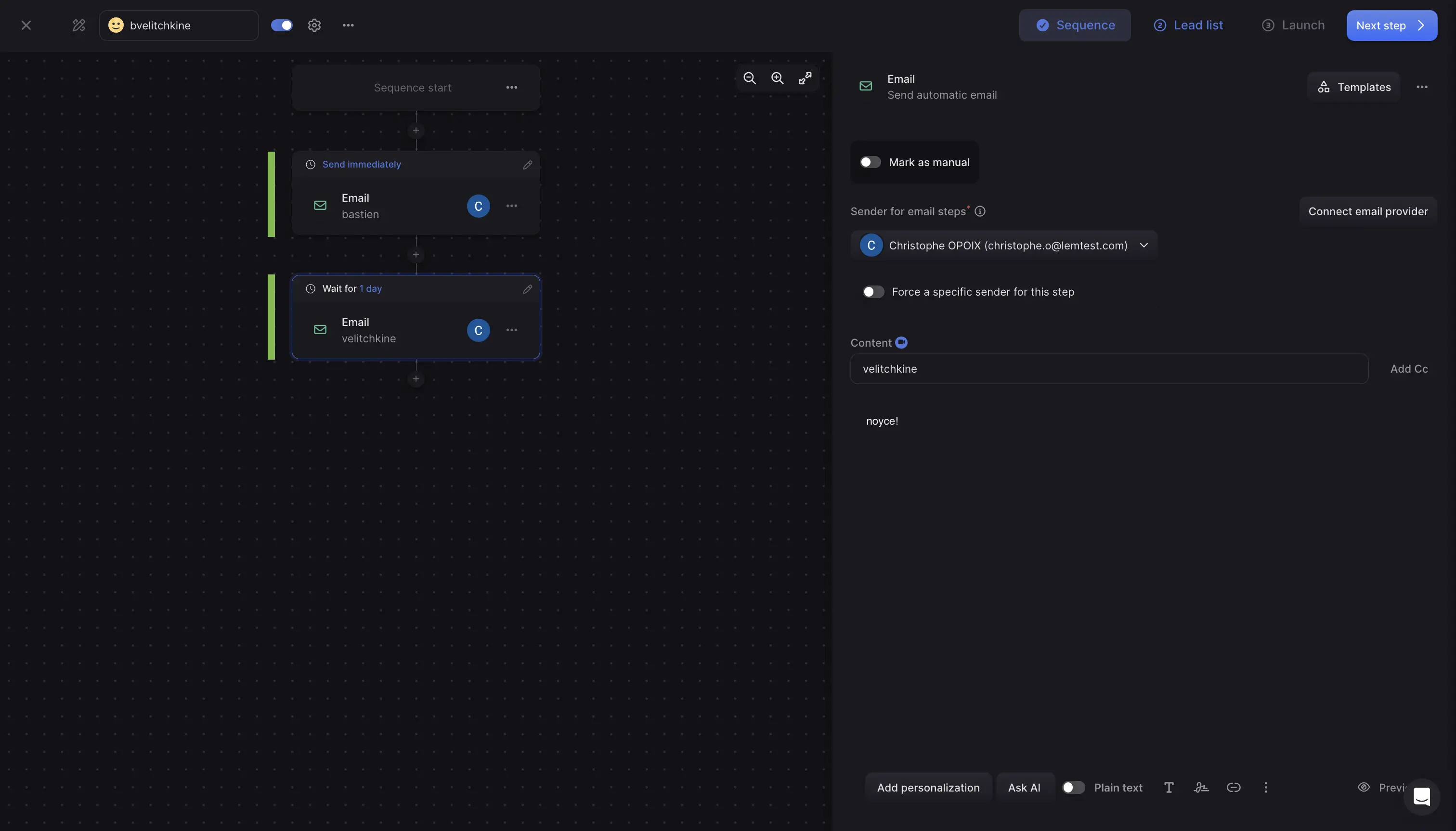Show sender info tooltip icon
Image resolution: width=1456 pixels, height=831 pixels.
(980, 211)
